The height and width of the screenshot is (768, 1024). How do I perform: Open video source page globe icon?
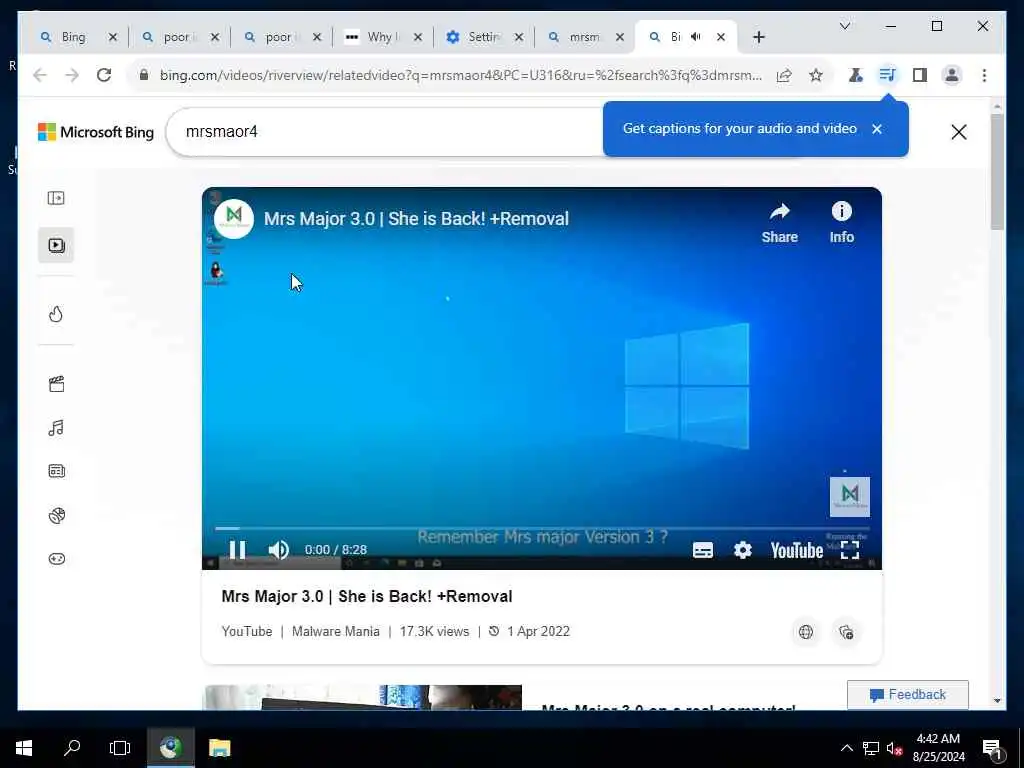click(x=806, y=632)
